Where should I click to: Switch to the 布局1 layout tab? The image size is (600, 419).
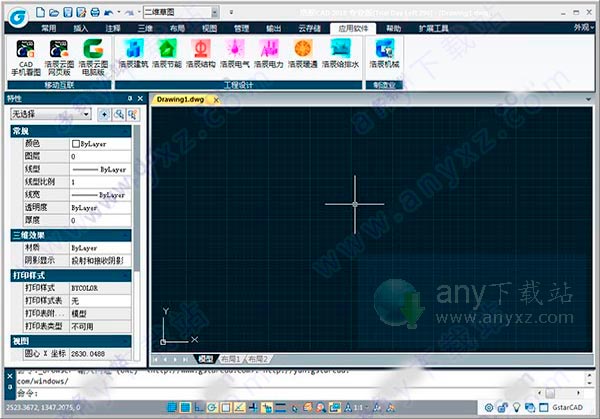[231, 359]
